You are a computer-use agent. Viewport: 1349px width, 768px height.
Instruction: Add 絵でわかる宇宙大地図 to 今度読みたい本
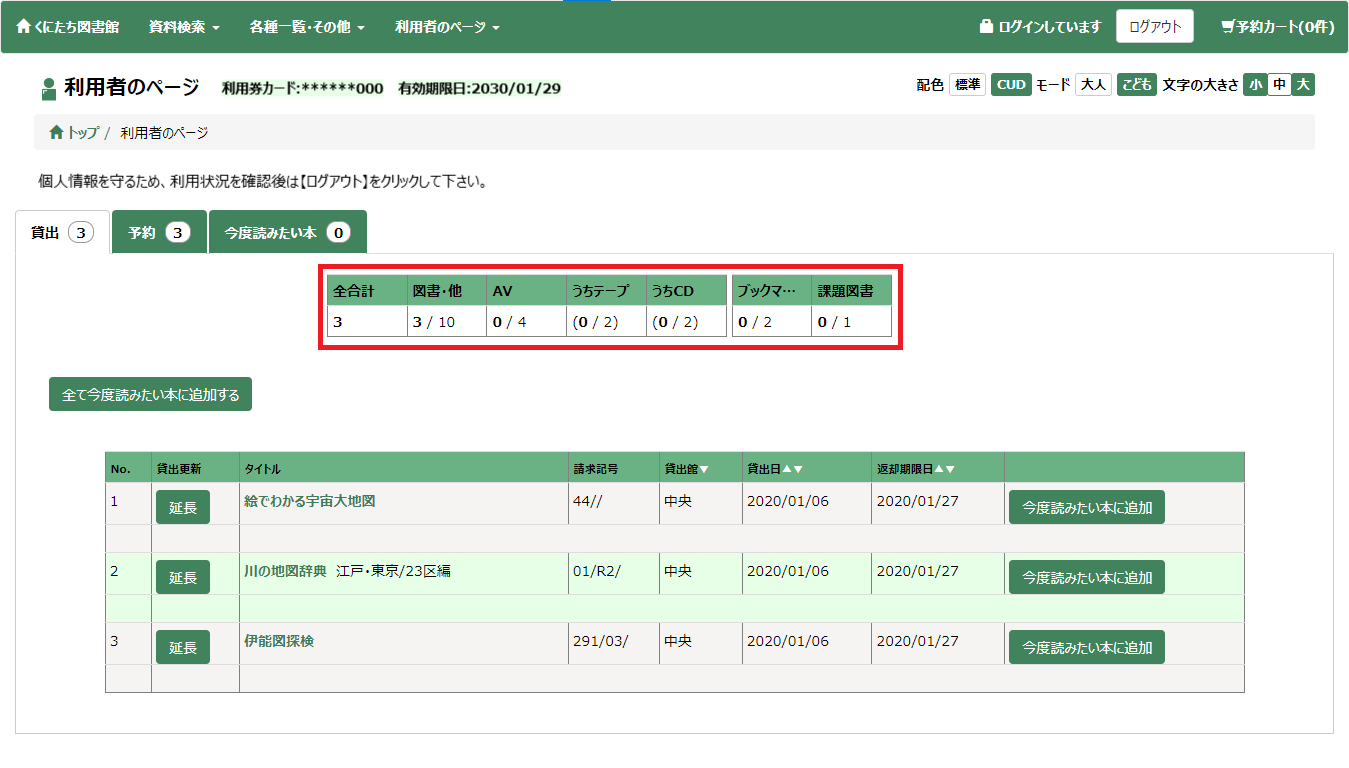point(1087,507)
